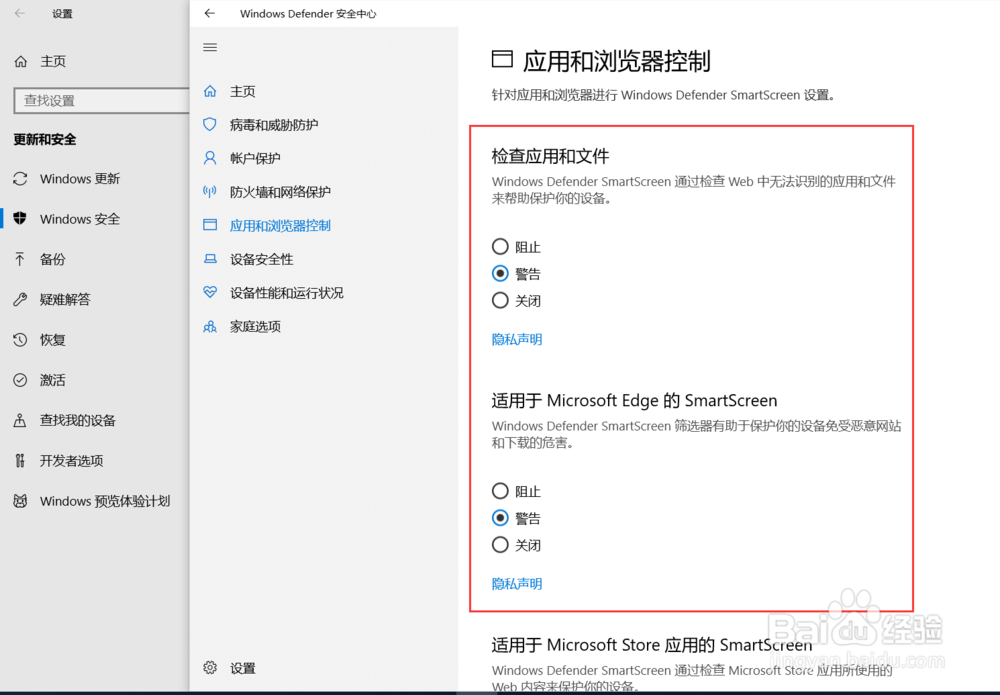1000x695 pixels.
Task: Click the 应用和浏览器控制 window icon
Action: [210, 224]
